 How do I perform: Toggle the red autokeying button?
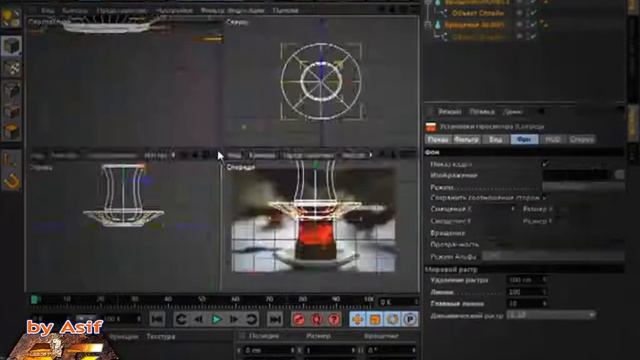pyautogui.click(x=317, y=319)
